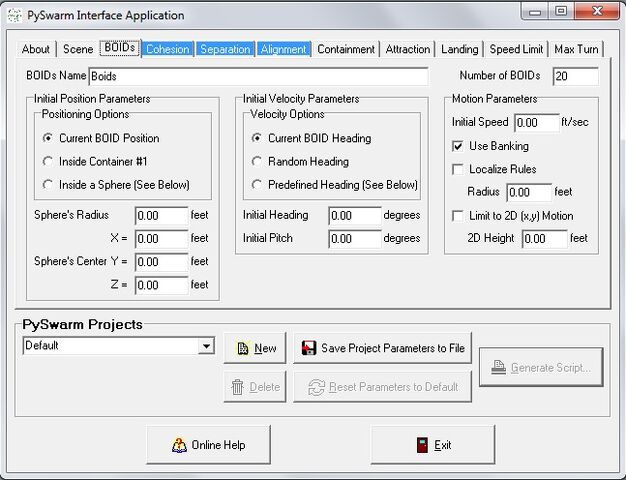The image size is (626, 480).
Task: Click the sphere center X field
Action: click(161, 239)
